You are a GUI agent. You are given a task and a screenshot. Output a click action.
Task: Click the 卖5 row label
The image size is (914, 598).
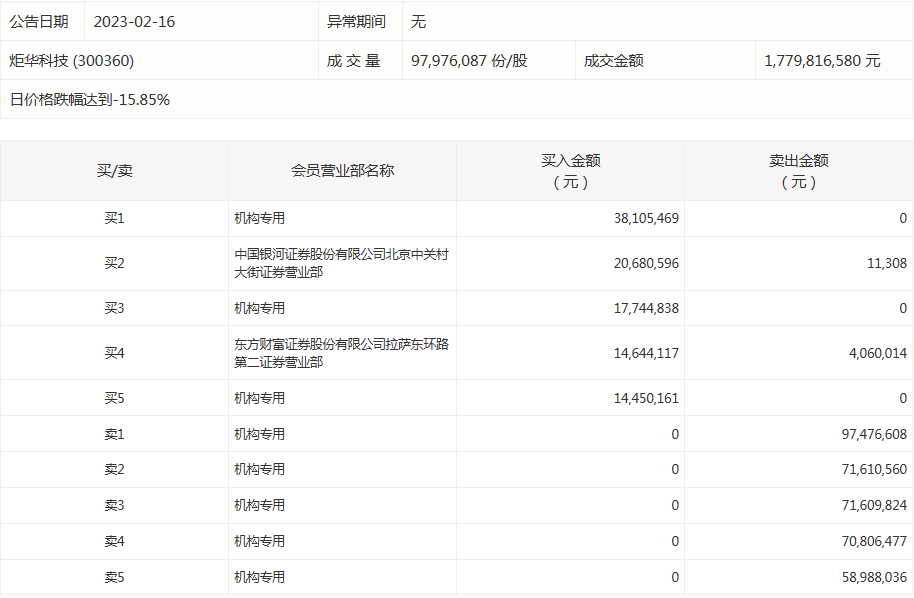point(114,577)
